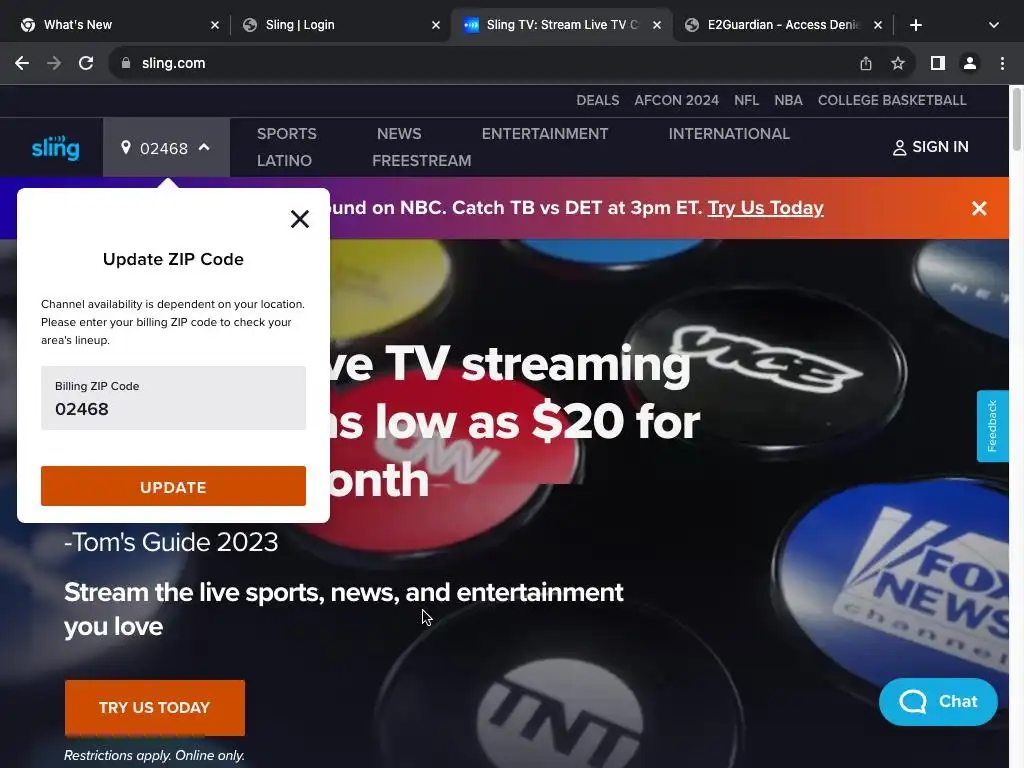The width and height of the screenshot is (1024, 768).
Task: Click NFL link in top bar
Action: click(746, 101)
